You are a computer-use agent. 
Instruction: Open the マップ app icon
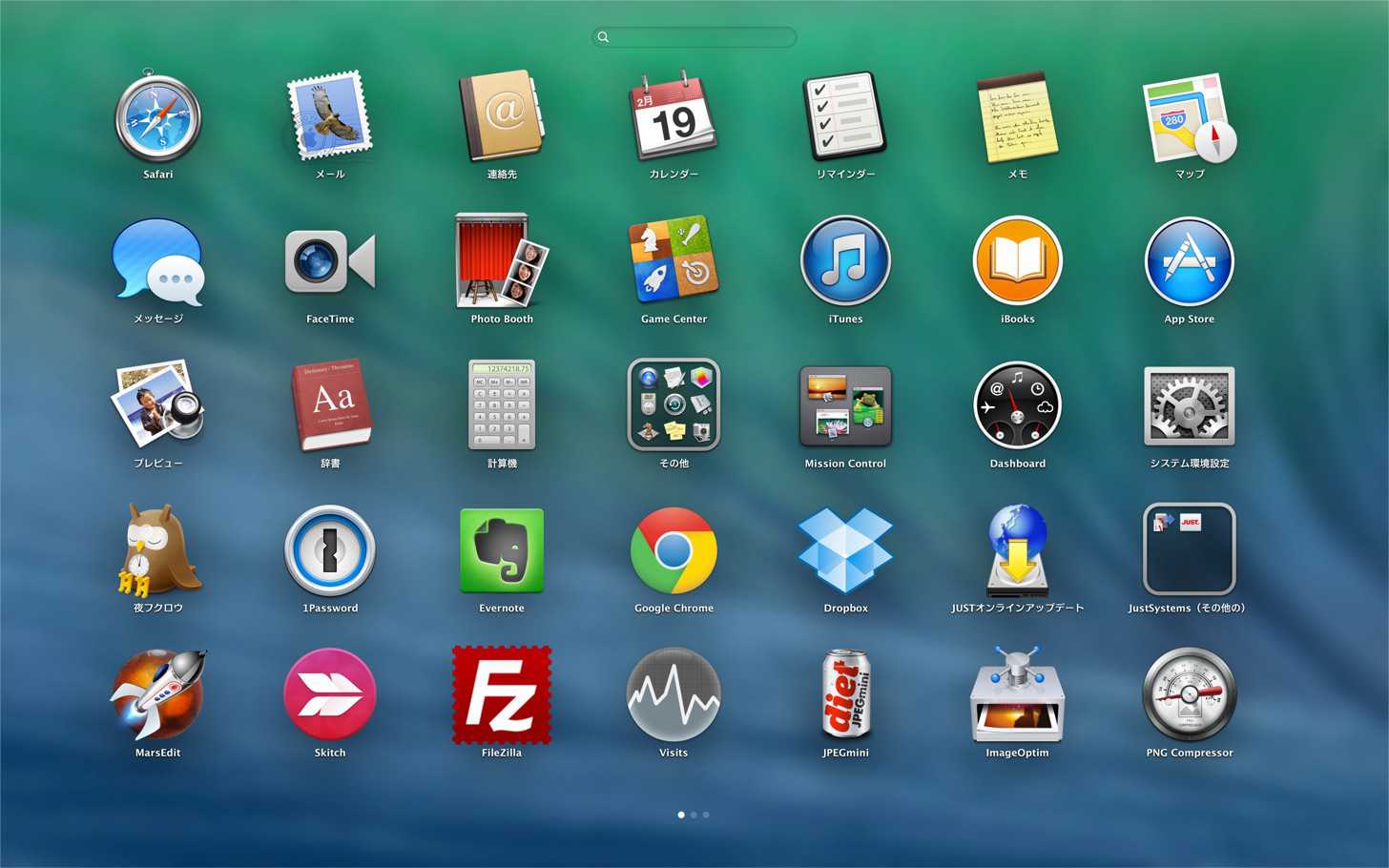click(x=1190, y=118)
